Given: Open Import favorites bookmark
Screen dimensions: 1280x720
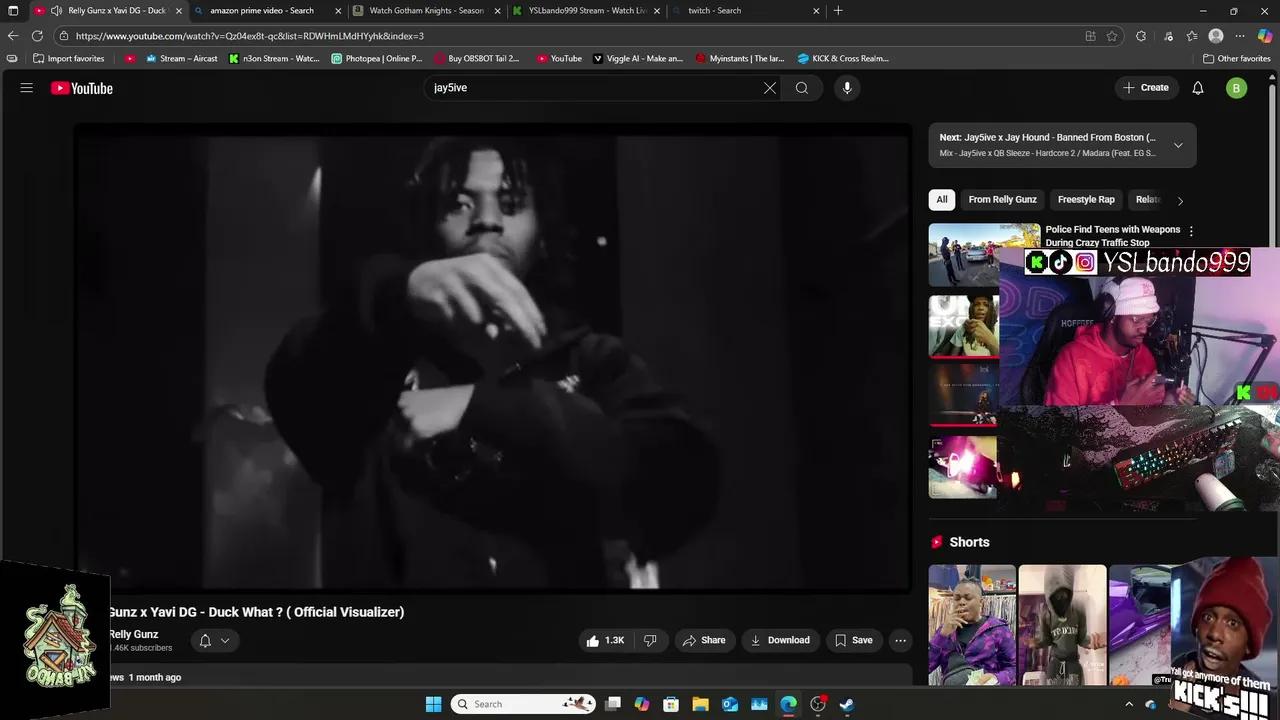Looking at the screenshot, I should (x=68, y=59).
